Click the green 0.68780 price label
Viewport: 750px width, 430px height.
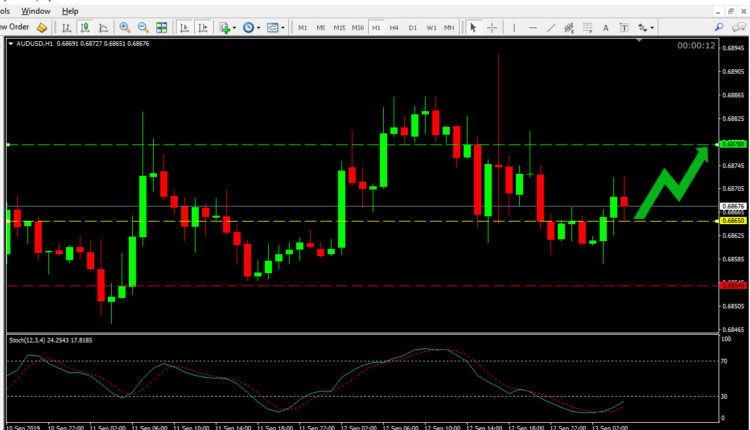click(x=733, y=144)
